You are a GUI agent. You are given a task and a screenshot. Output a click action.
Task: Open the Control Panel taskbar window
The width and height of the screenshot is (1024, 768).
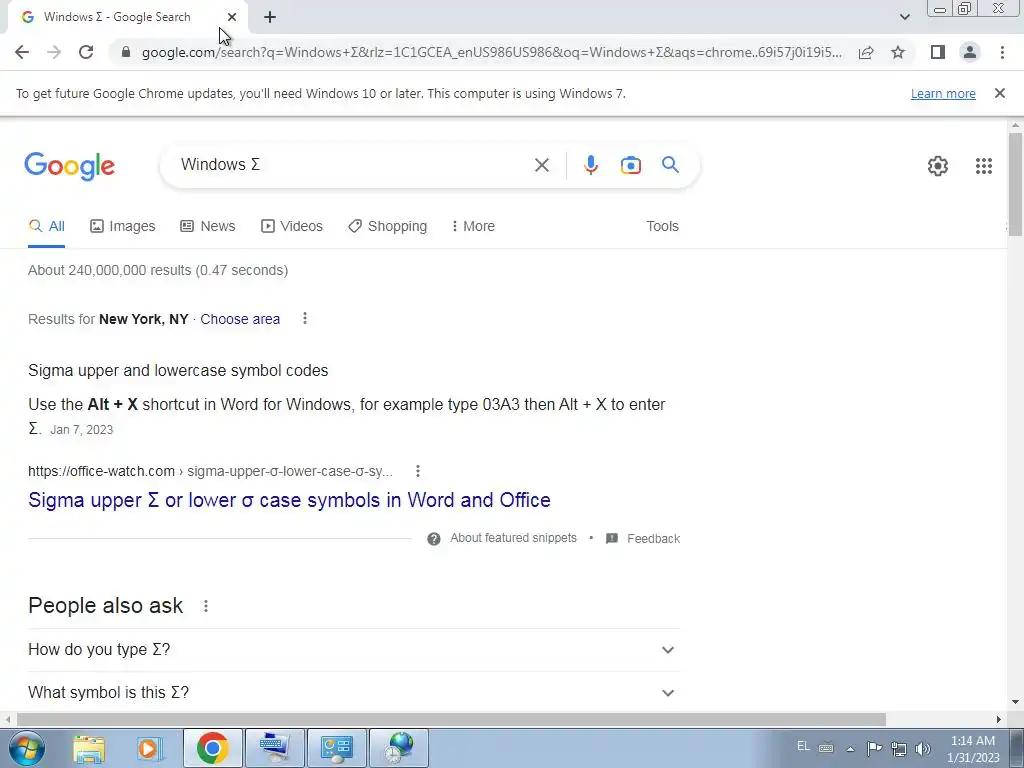point(336,748)
